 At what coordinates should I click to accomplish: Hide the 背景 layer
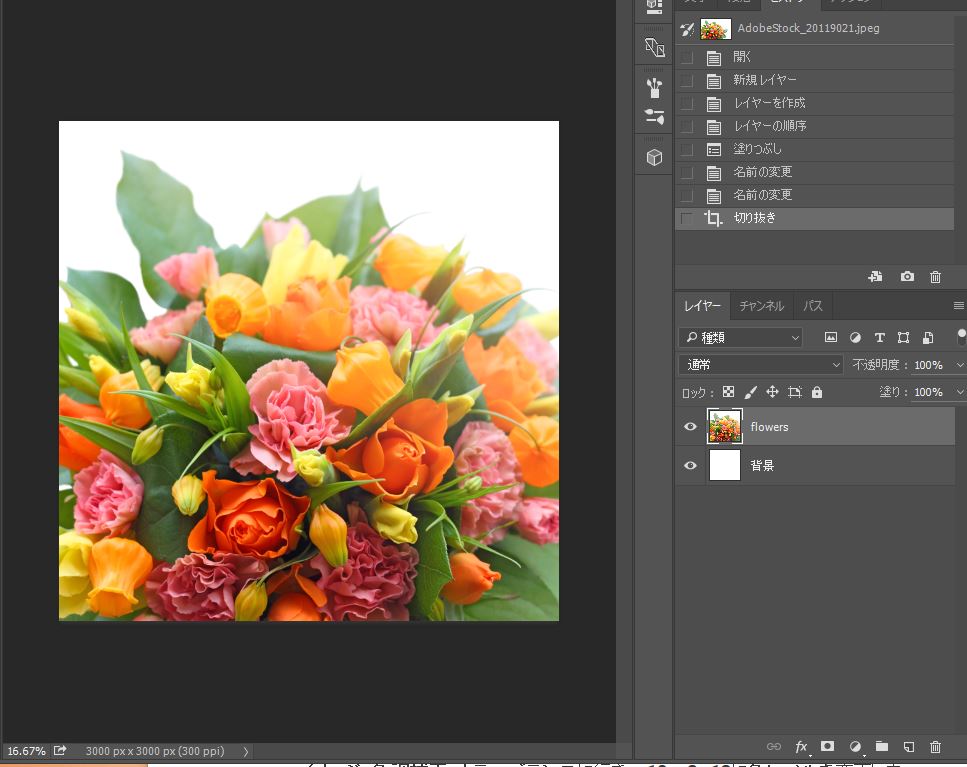tap(691, 466)
